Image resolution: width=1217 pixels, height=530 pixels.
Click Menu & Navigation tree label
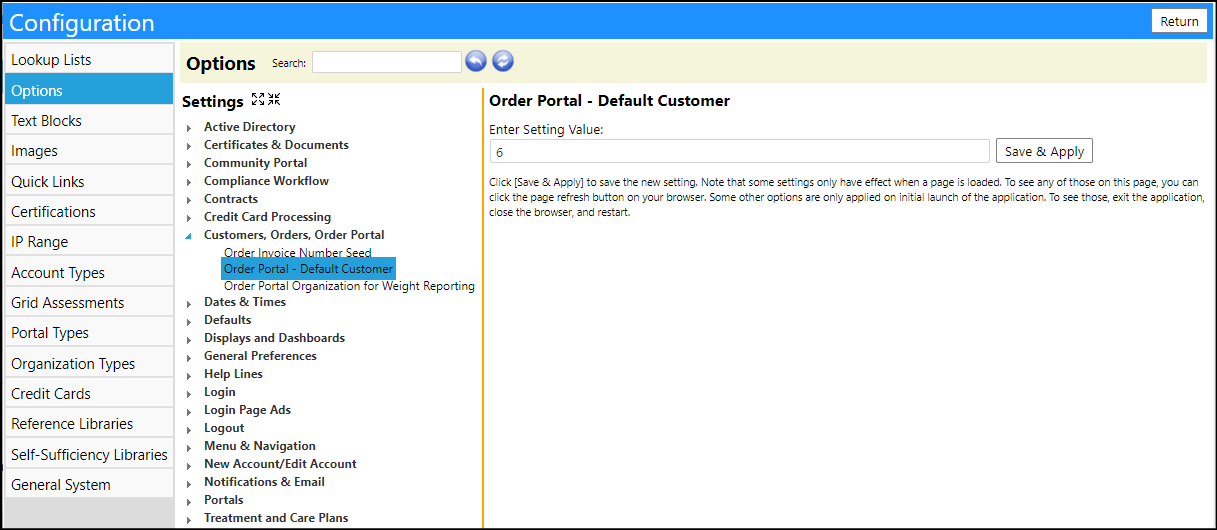click(x=260, y=446)
